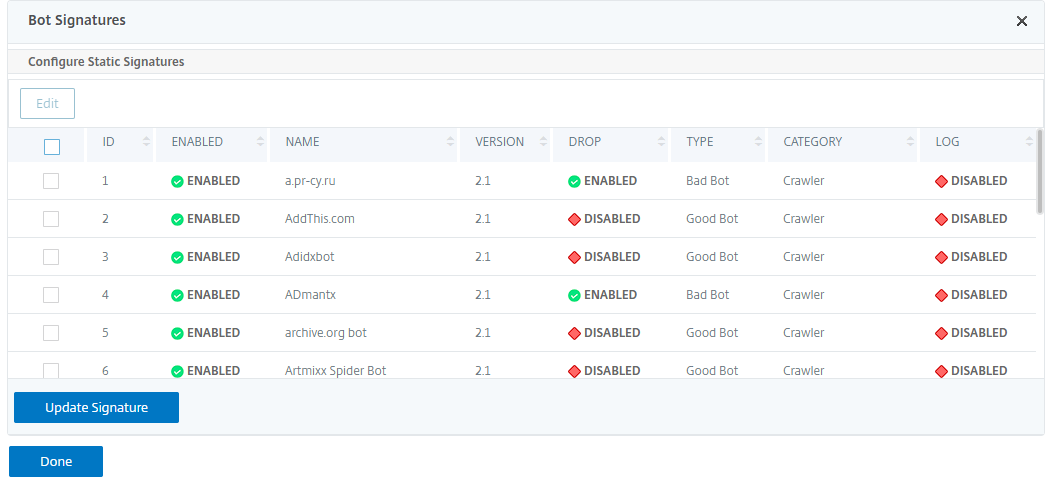Click the Configure Static Signatures heading
Screen dimensions: 1051x481
pos(106,62)
